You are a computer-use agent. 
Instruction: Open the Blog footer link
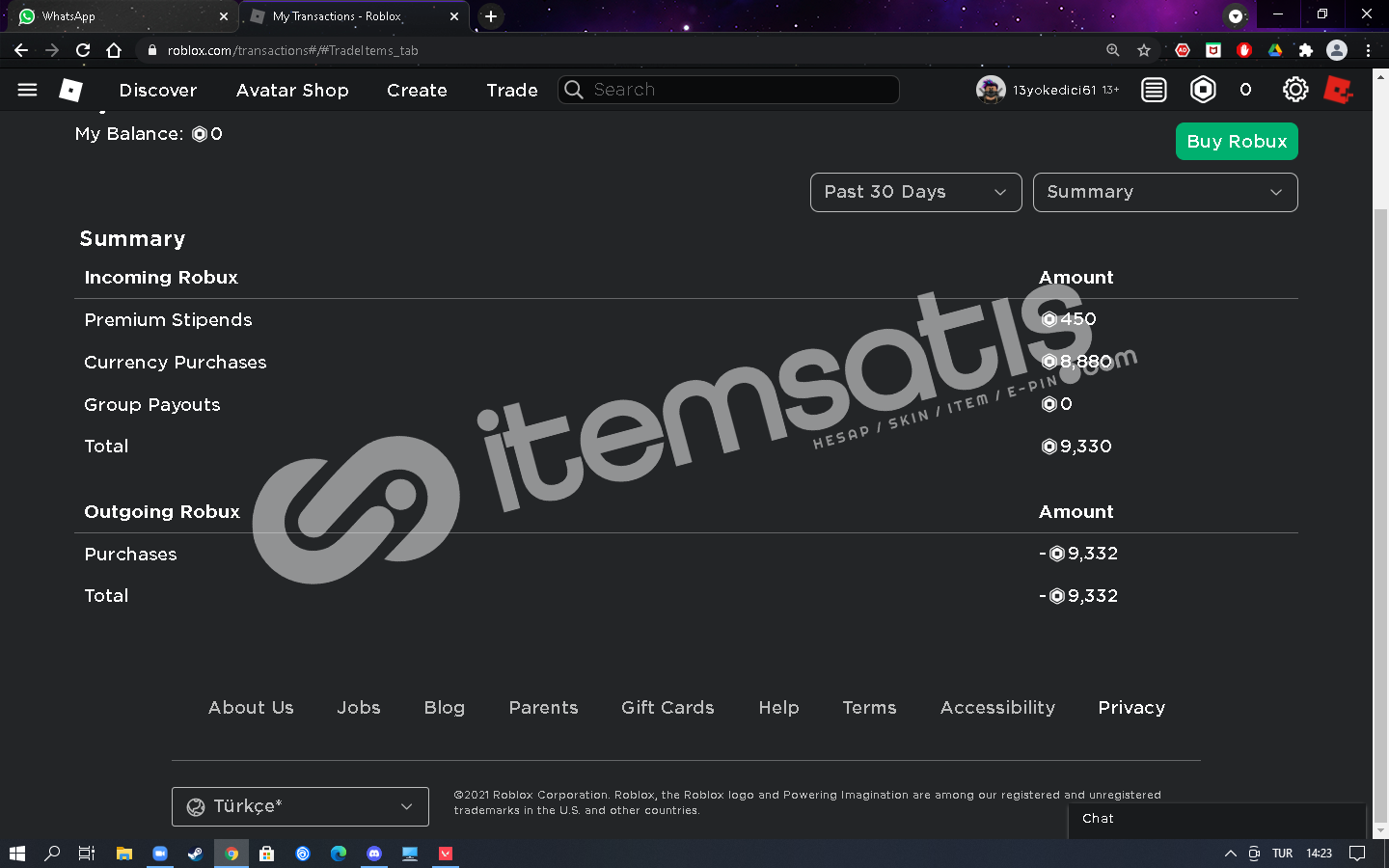point(445,708)
